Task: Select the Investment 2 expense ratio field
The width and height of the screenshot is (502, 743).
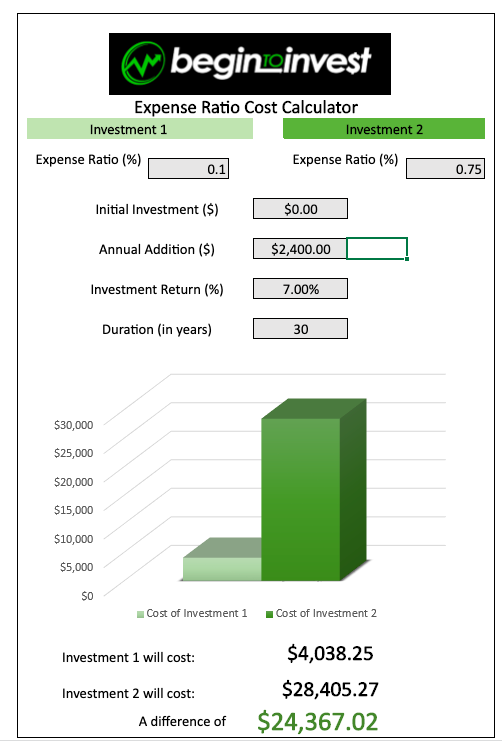Action: tap(445, 169)
